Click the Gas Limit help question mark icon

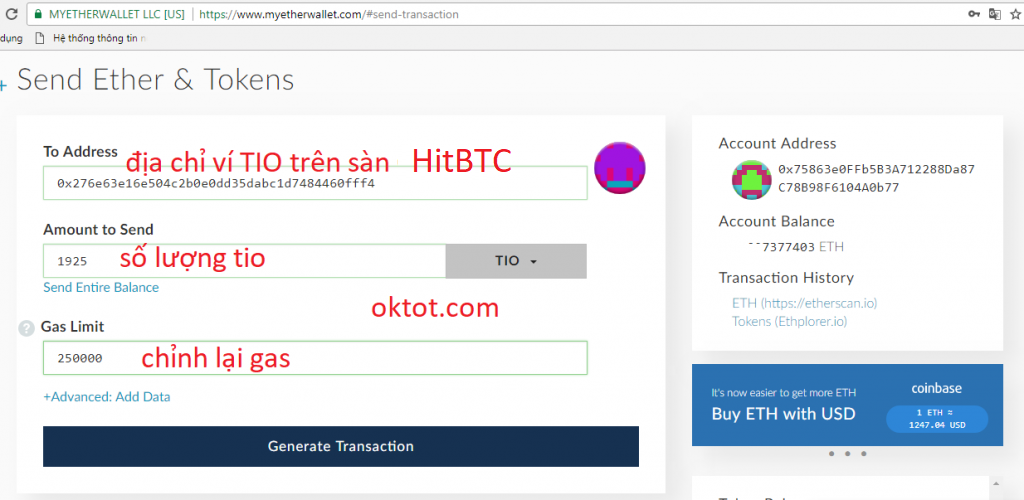pos(26,328)
